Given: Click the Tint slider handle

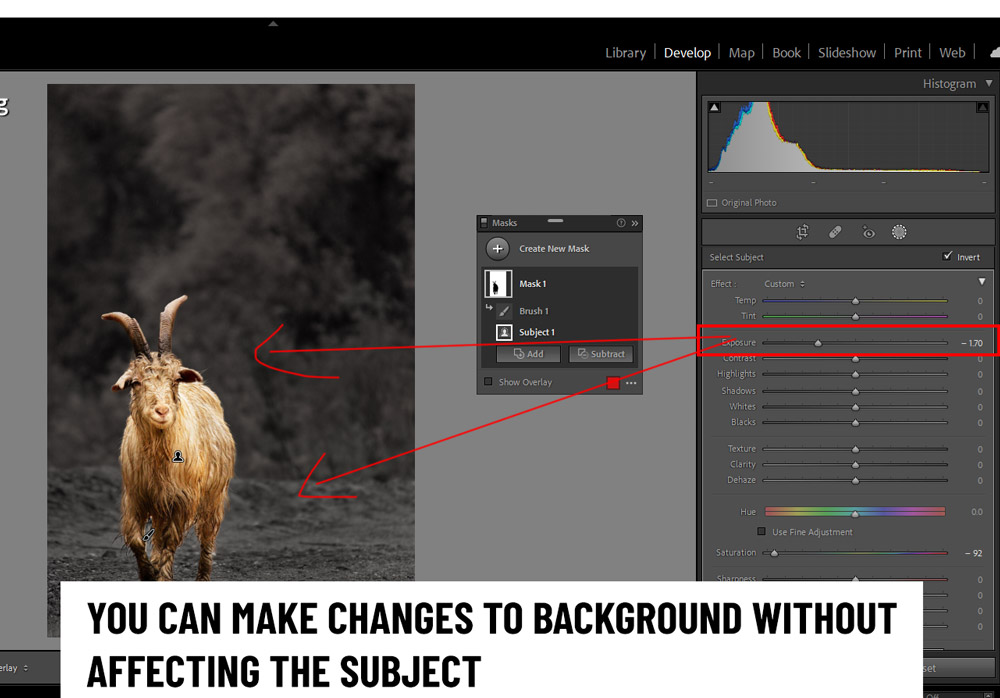Looking at the screenshot, I should pyautogui.click(x=855, y=316).
